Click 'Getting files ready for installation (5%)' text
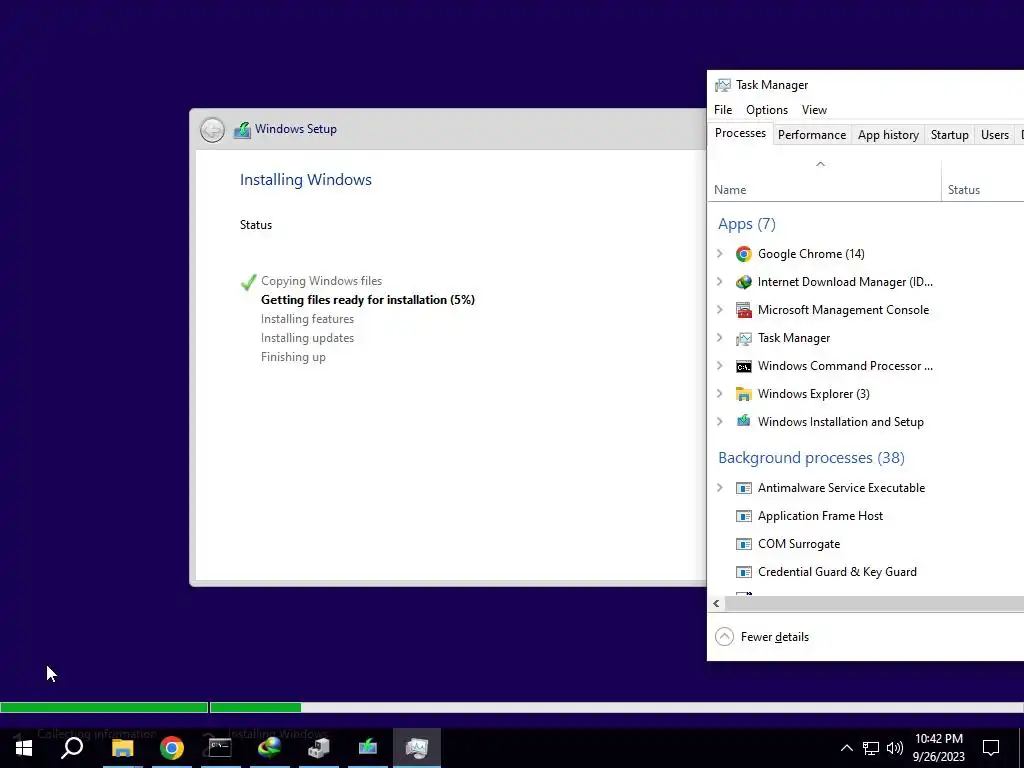1024x768 pixels. (x=368, y=300)
